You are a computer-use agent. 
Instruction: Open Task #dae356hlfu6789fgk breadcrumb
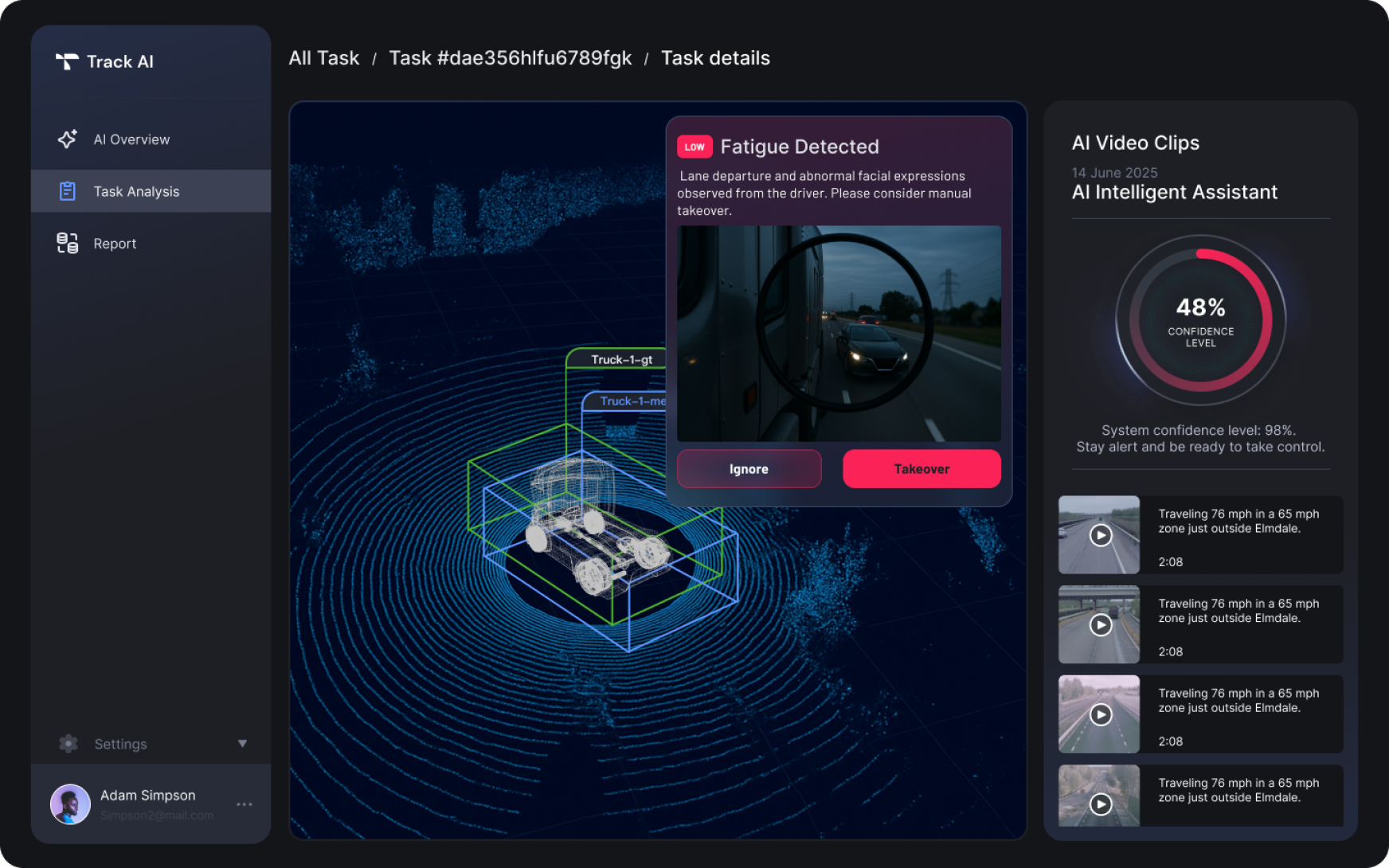point(511,58)
